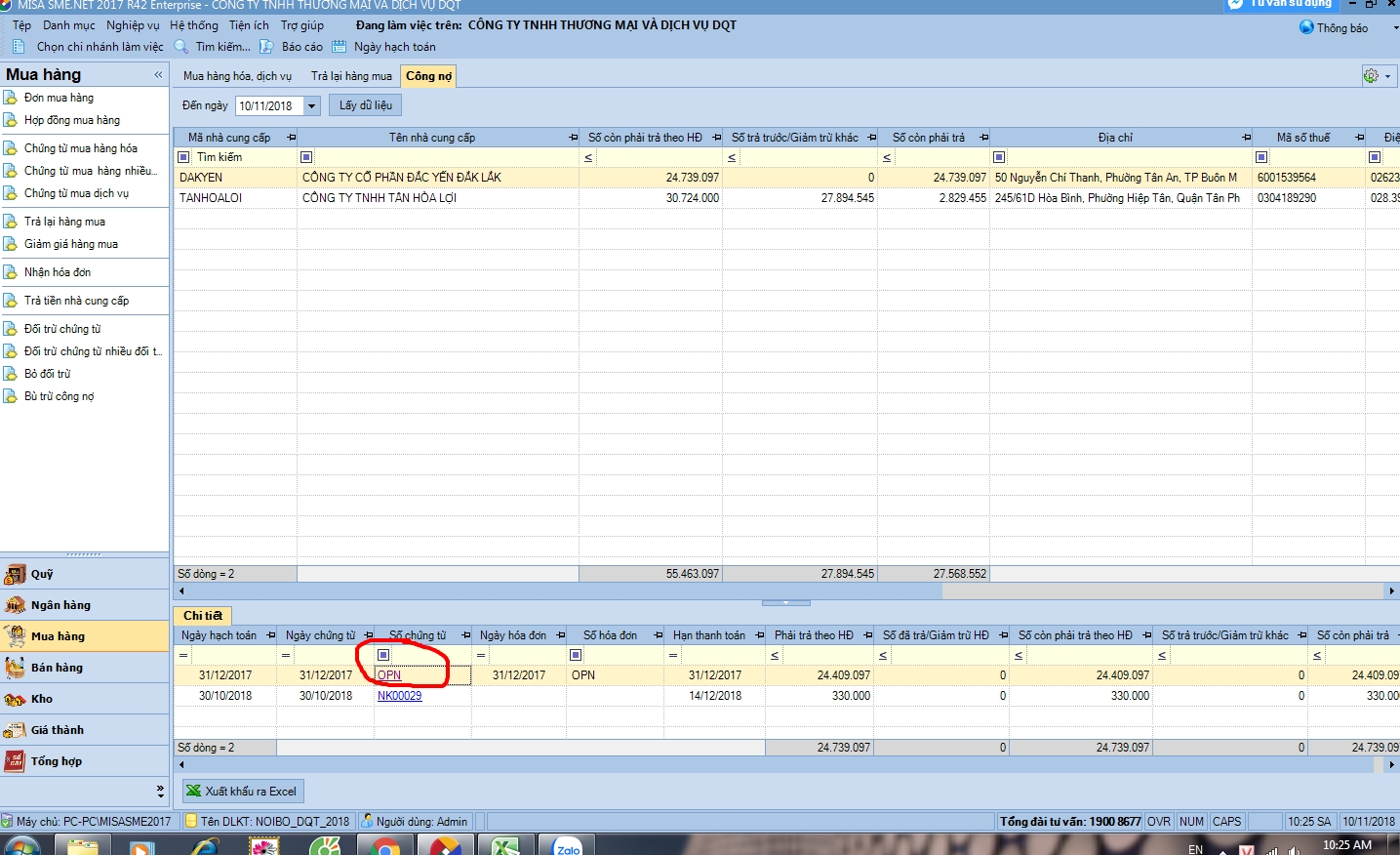
Task: Open Giảm giá hàng mua
Action: pyautogui.click(x=70, y=244)
